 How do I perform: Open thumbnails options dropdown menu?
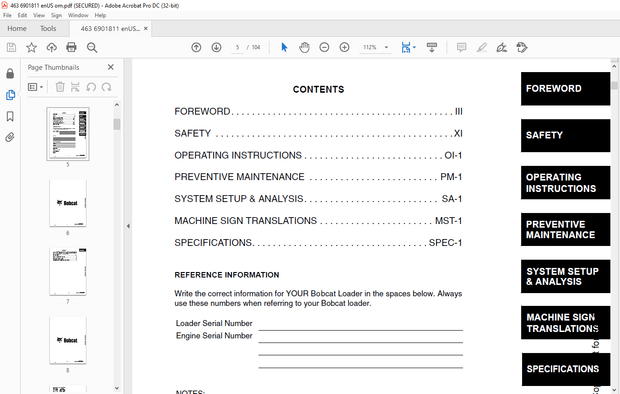click(x=35, y=87)
